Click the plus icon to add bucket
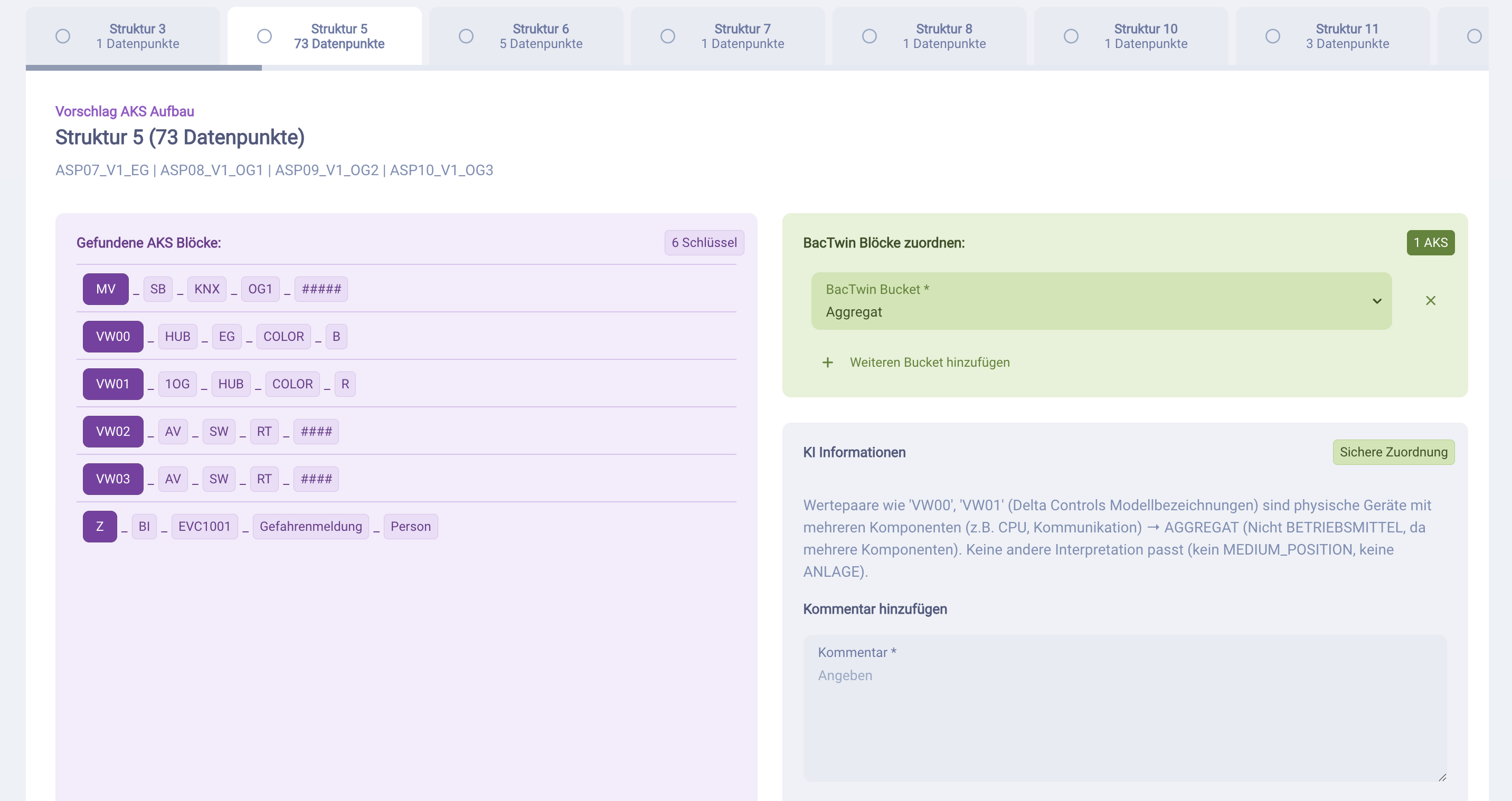The width and height of the screenshot is (1512, 801). (x=827, y=363)
